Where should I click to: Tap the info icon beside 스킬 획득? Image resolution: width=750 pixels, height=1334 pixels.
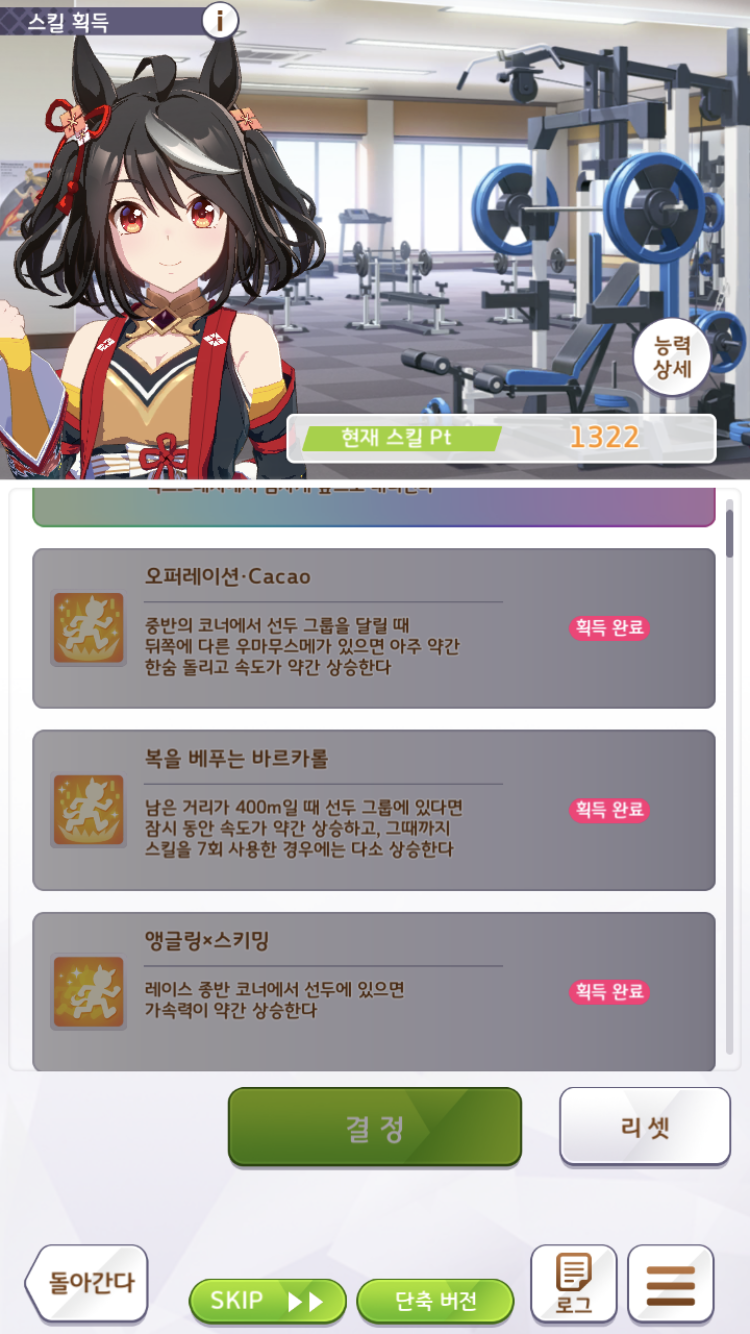click(220, 19)
